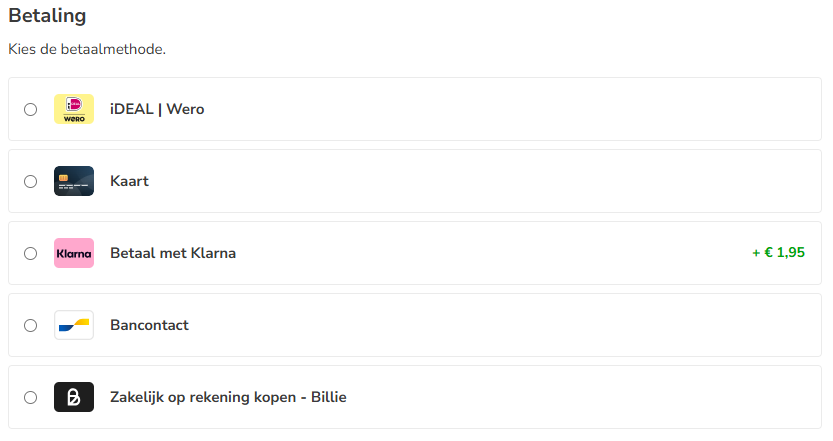Click the empty right side of the Kaart row
The height and width of the screenshot is (441, 833).
(600, 181)
